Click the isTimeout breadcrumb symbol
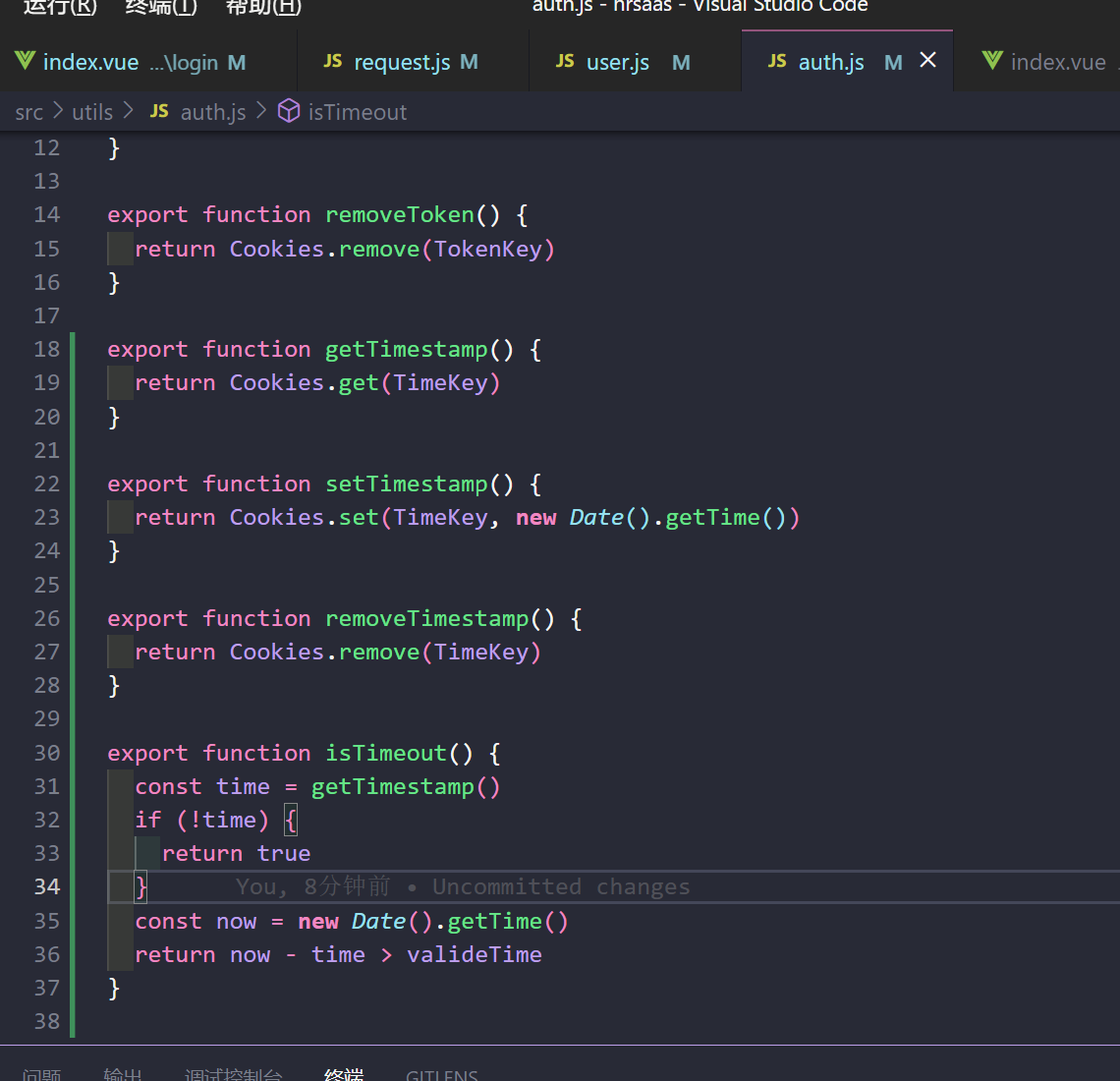Viewport: 1120px width, 1081px height. [x=358, y=112]
